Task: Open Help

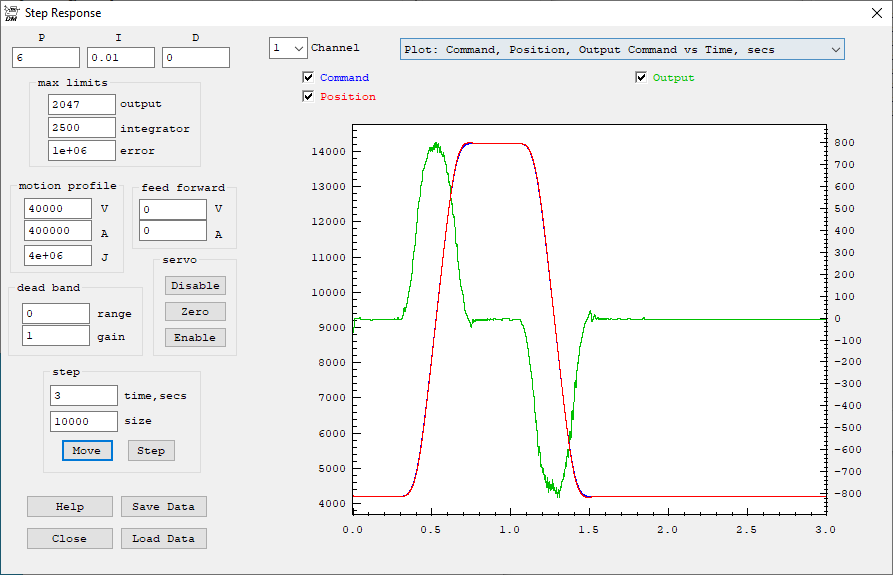Action: pos(70,506)
